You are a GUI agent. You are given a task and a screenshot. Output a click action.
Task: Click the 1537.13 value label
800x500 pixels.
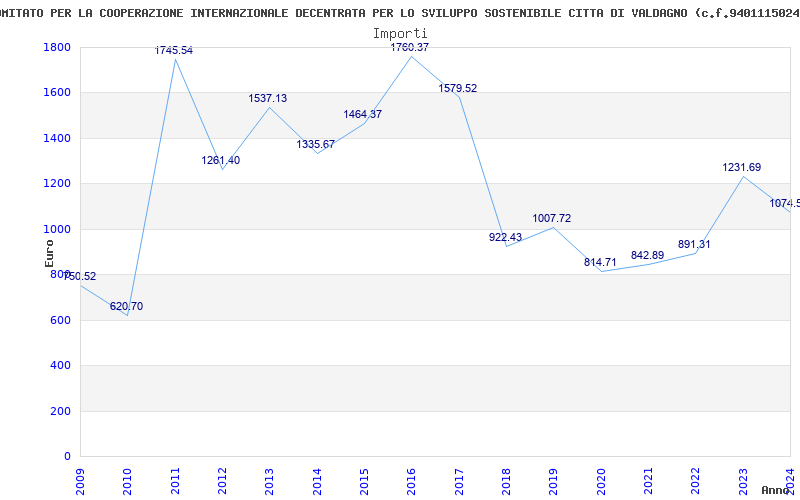(x=268, y=98)
